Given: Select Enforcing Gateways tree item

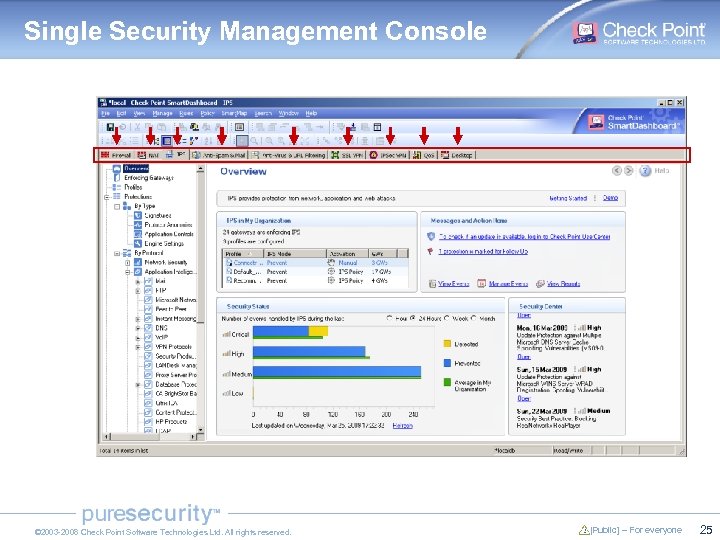Looking at the screenshot, I should [x=149, y=178].
